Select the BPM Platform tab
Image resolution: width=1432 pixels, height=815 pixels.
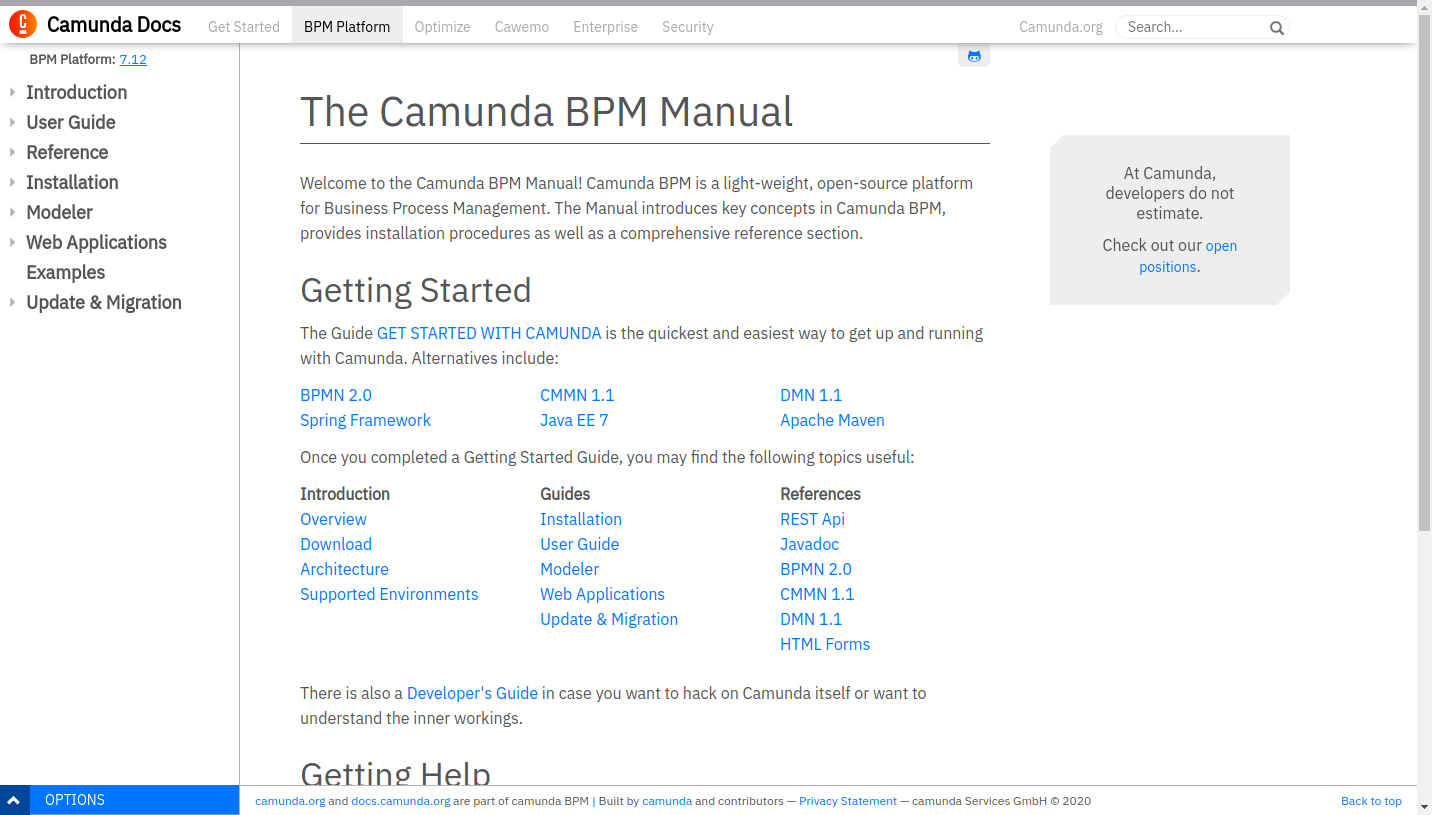pos(347,27)
